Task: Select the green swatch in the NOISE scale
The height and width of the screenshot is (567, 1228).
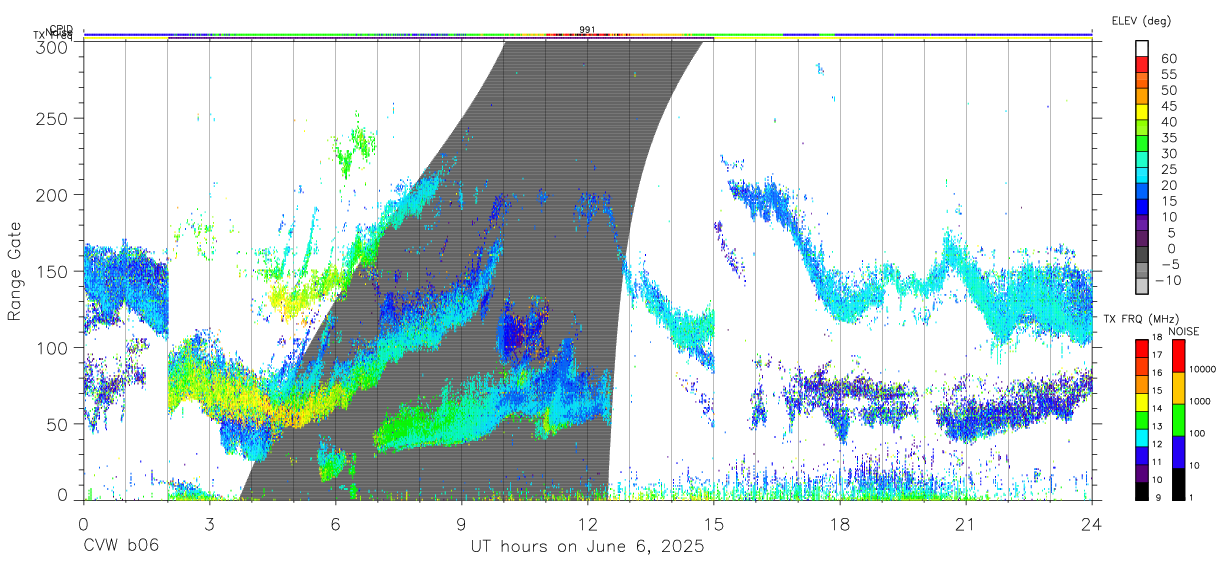Action: pos(1178,419)
